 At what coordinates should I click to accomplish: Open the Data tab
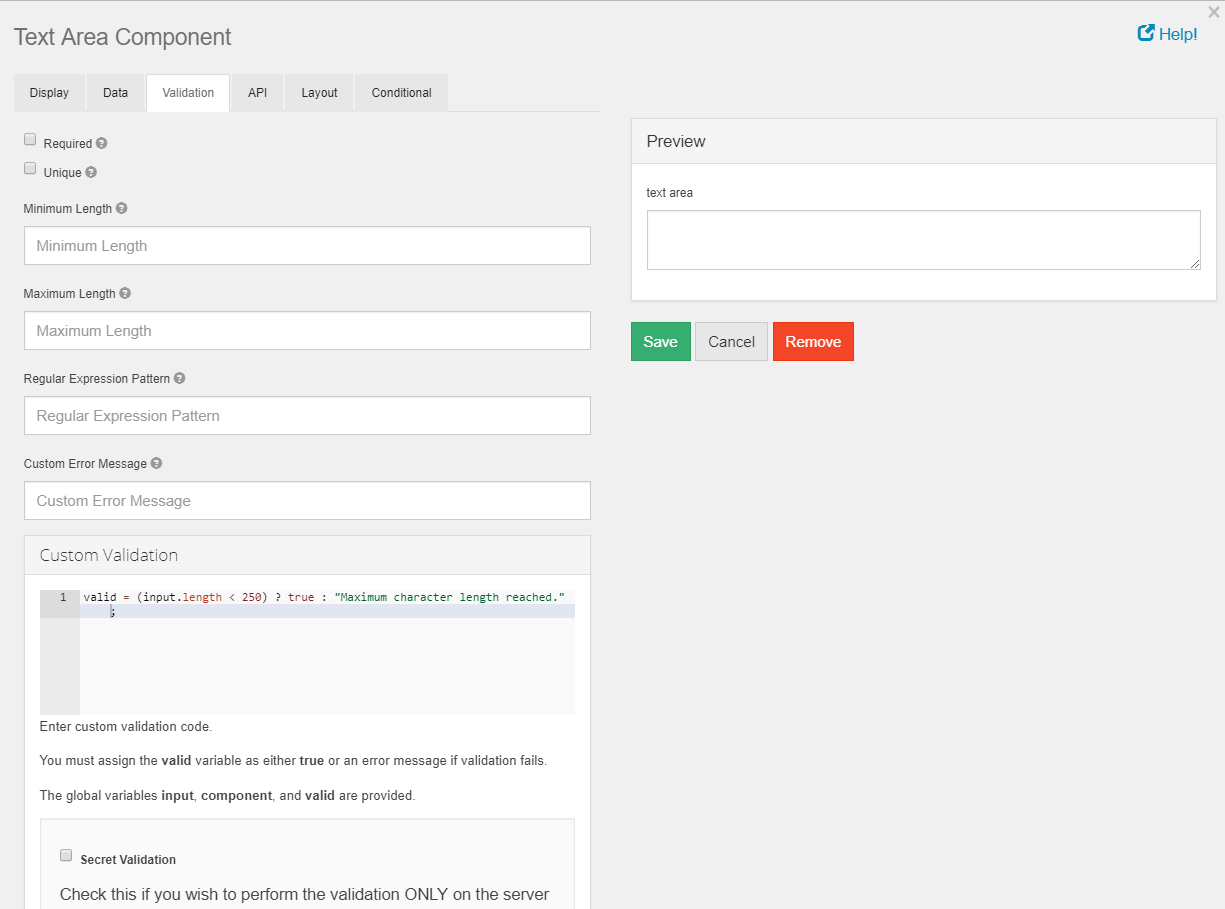pos(116,93)
